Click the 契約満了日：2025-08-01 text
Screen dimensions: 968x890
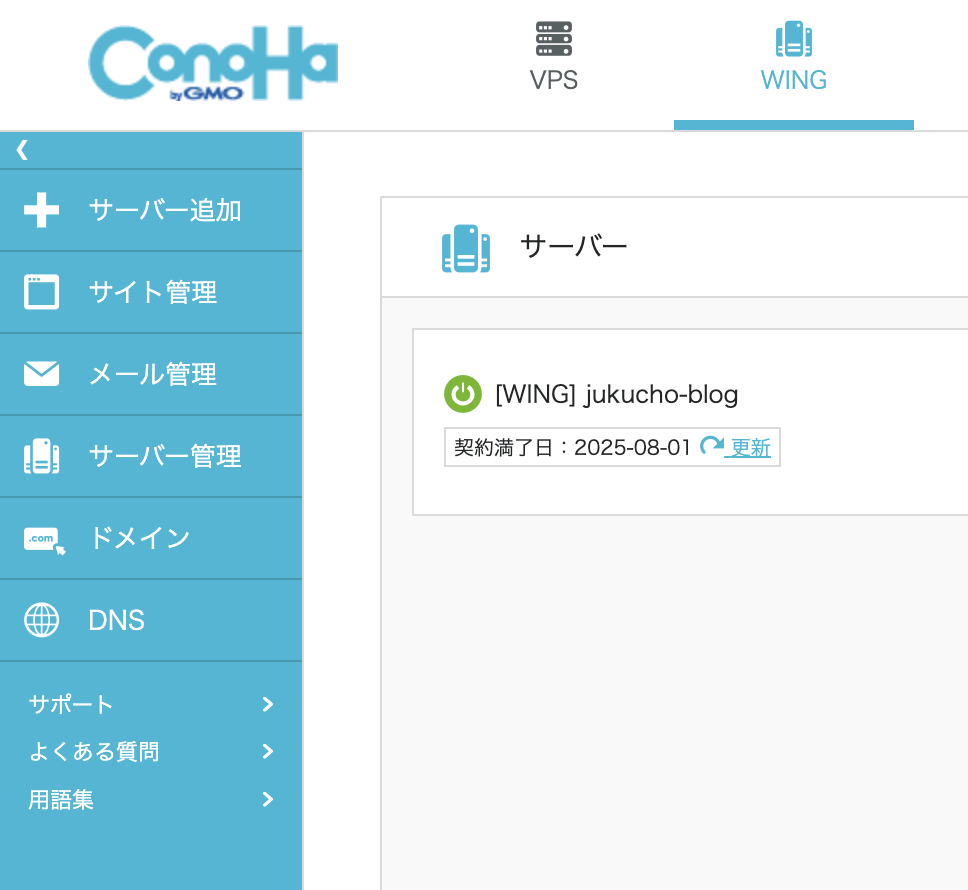(572, 447)
